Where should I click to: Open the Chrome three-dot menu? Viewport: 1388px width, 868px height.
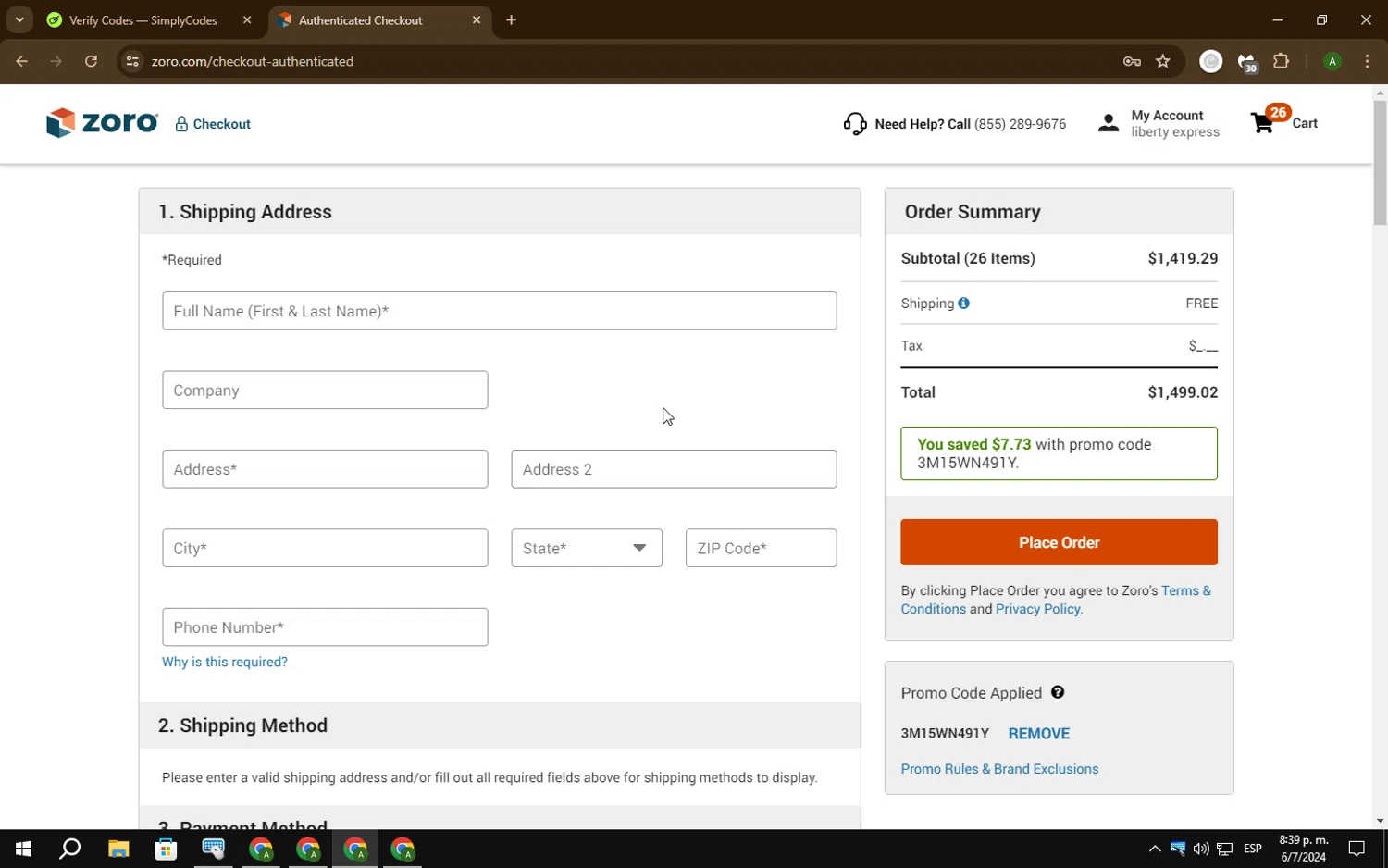tap(1367, 61)
